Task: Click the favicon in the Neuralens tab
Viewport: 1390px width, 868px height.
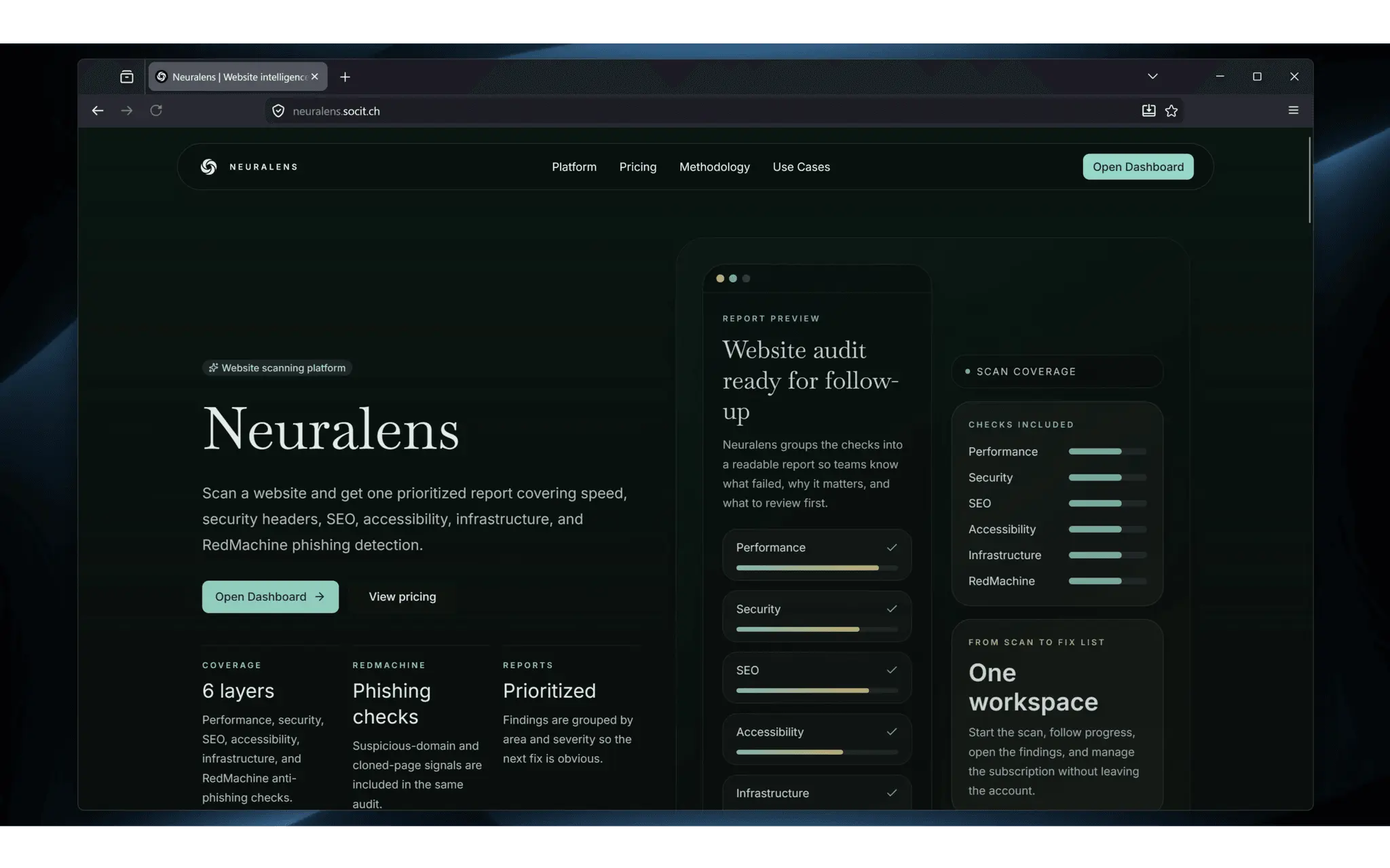Action: (x=162, y=77)
